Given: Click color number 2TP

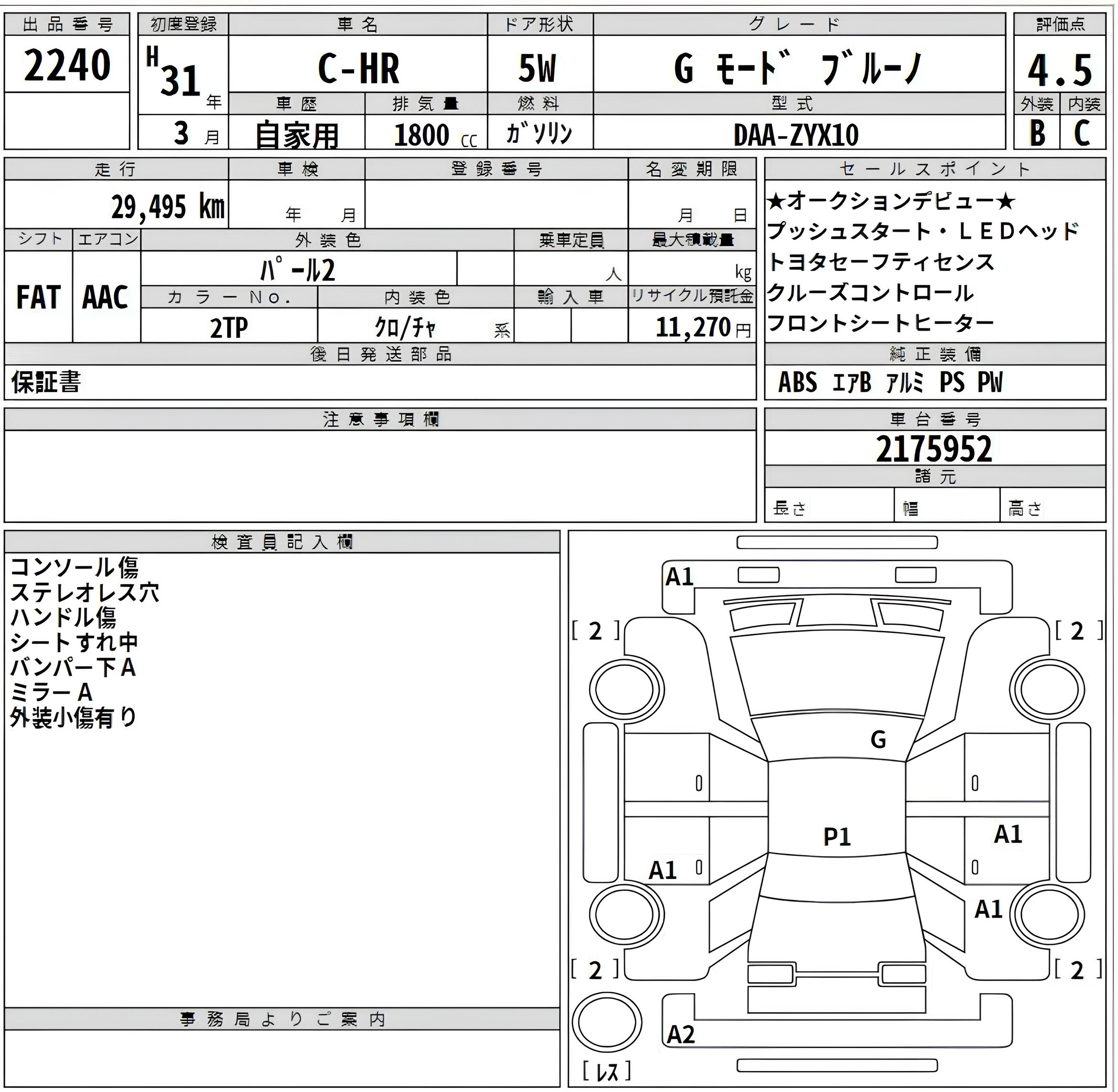Looking at the screenshot, I should point(229,328).
